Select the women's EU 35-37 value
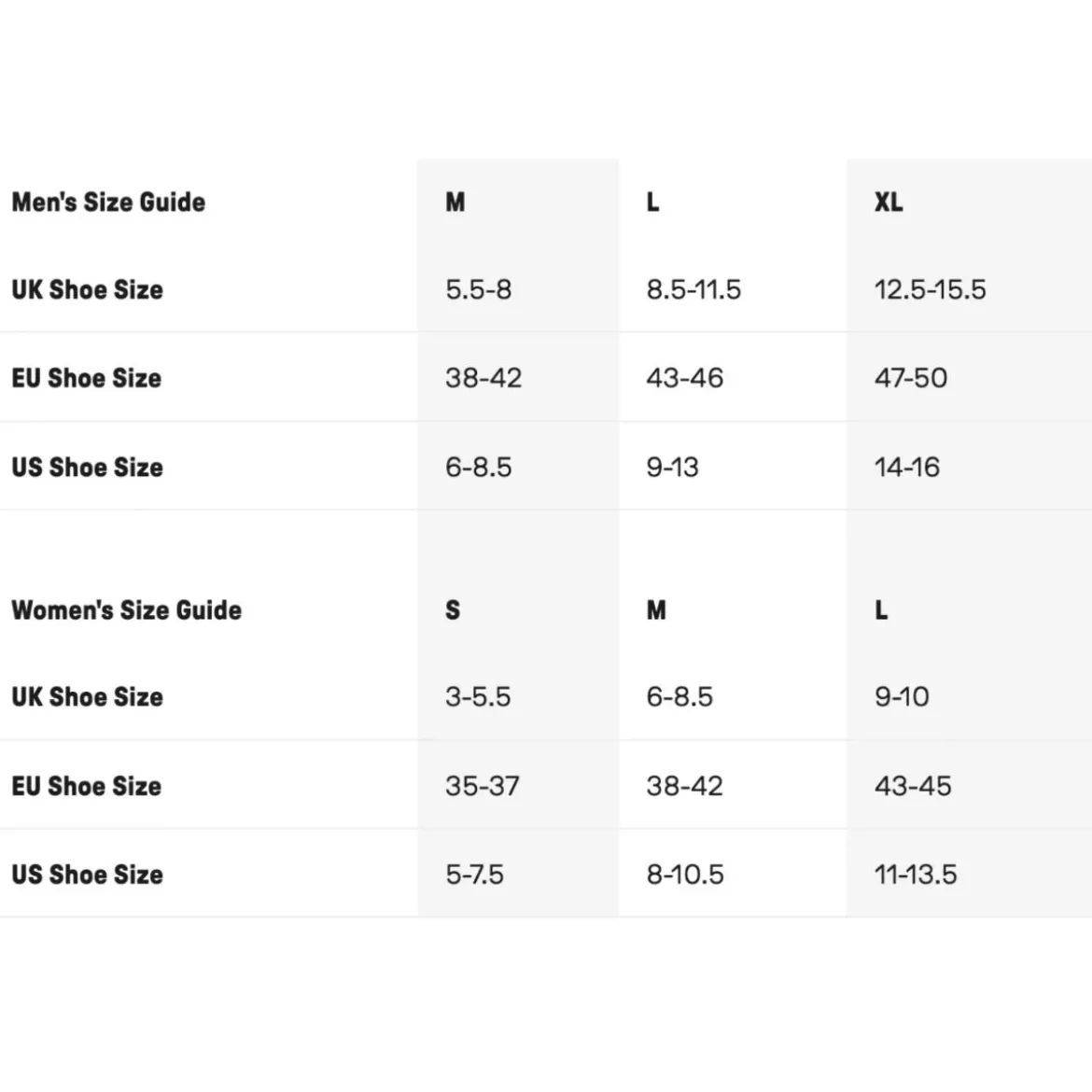The width and height of the screenshot is (1092, 1092). coord(483,786)
